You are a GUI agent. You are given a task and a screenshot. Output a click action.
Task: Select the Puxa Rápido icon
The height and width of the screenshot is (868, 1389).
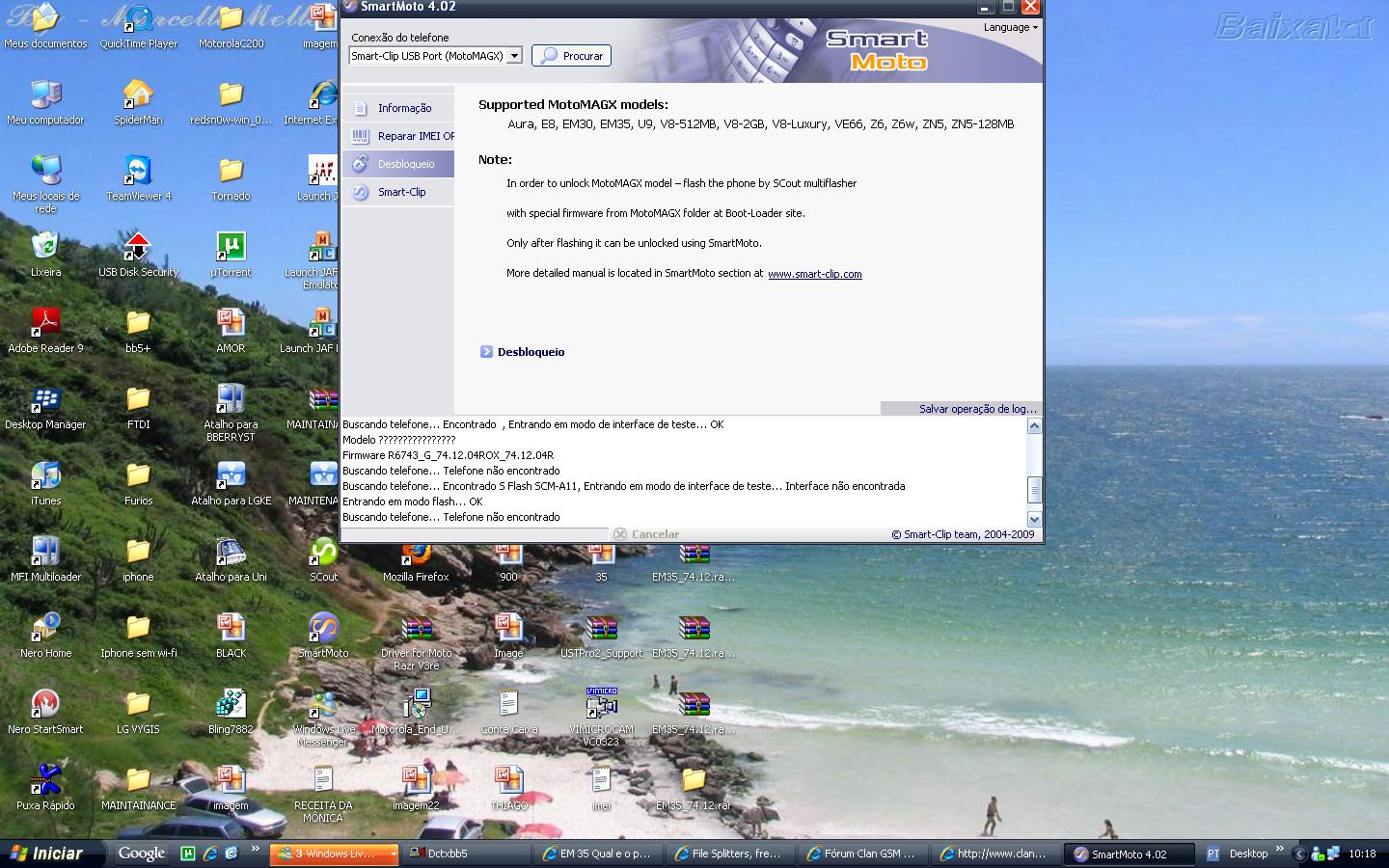(45, 789)
